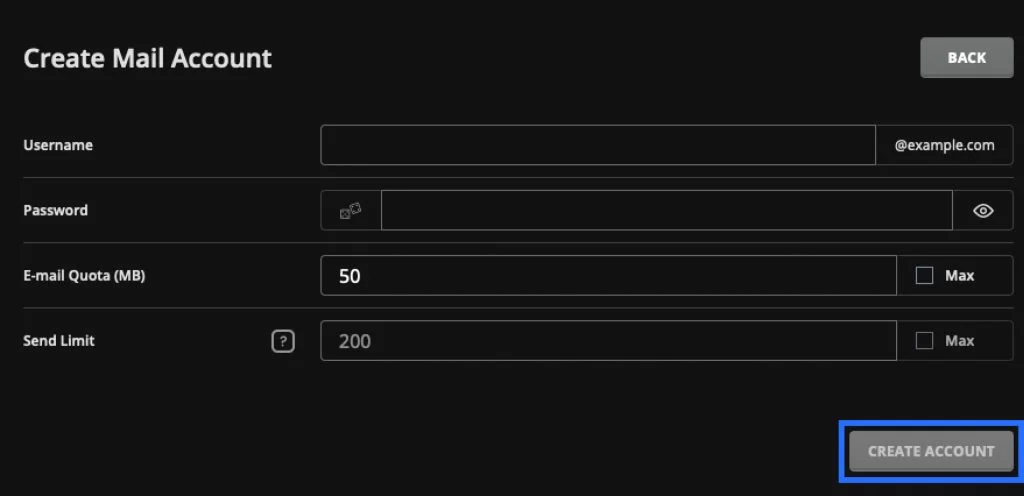
Task: Focus the Send Limit input field
Action: (x=608, y=341)
